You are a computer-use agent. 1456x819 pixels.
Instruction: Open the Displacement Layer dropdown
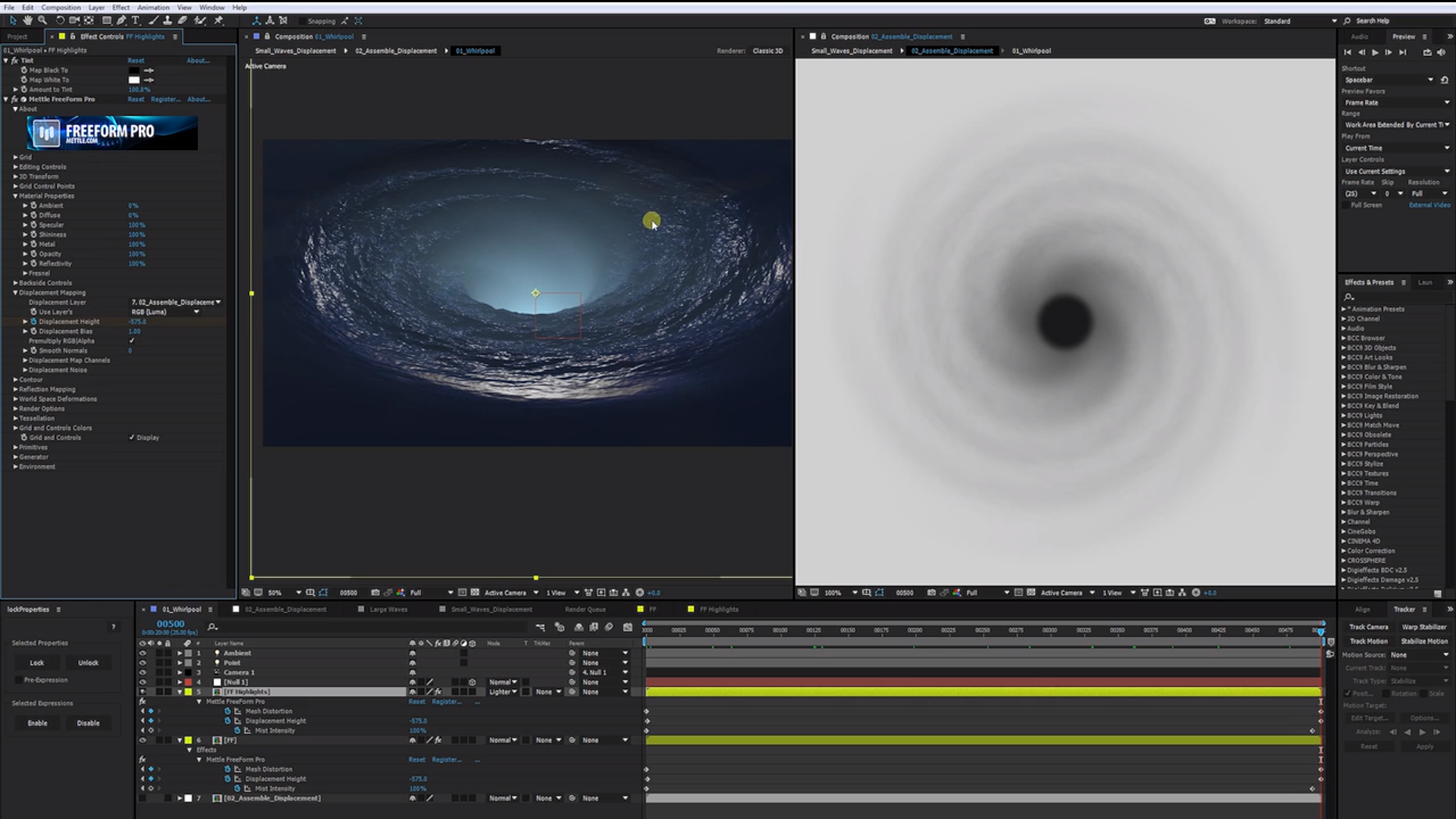pyautogui.click(x=176, y=302)
